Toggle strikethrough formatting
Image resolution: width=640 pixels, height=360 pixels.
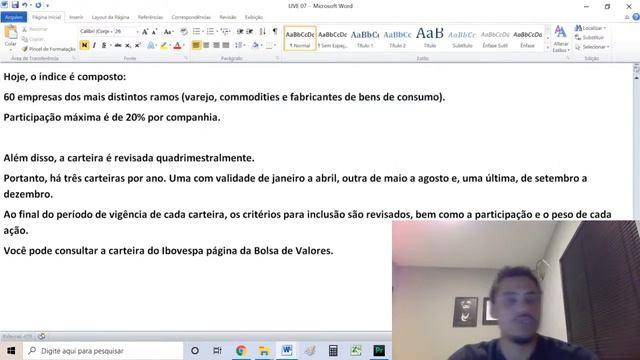point(118,45)
